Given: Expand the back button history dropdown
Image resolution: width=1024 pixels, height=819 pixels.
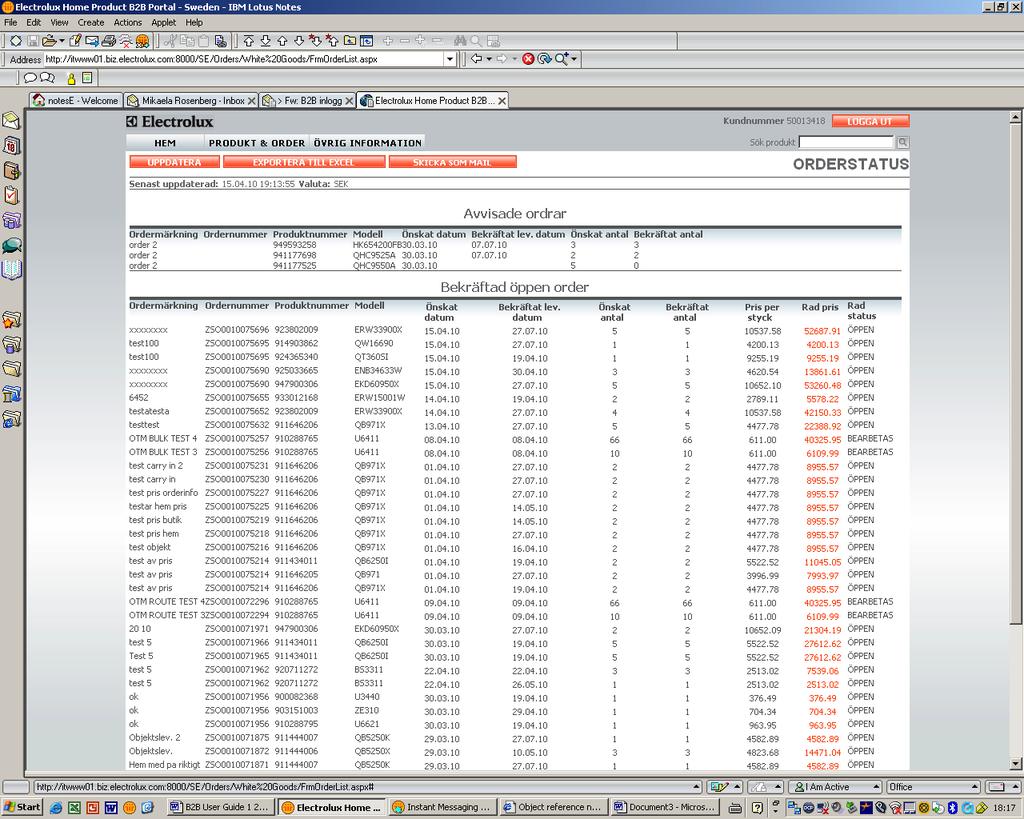Looking at the screenshot, I should tap(488, 59).
